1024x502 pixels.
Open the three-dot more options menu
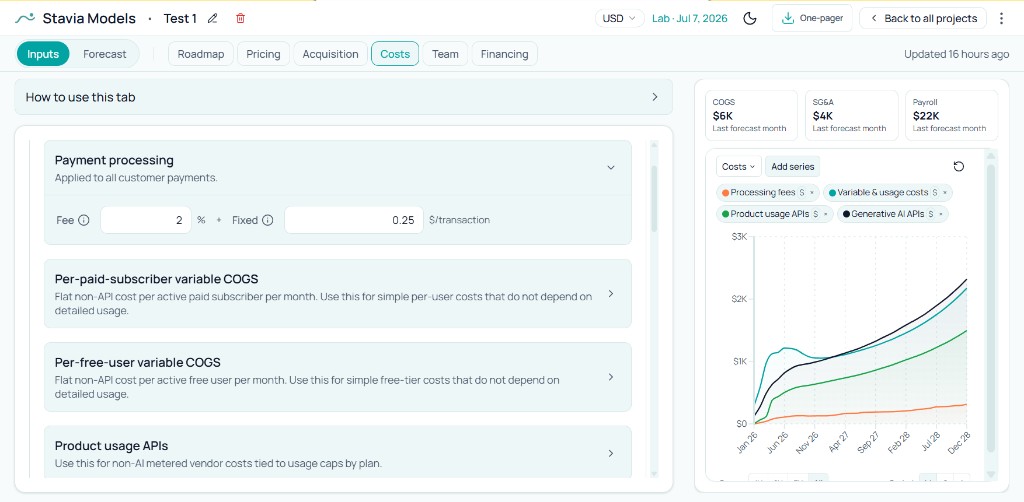(x=1002, y=18)
